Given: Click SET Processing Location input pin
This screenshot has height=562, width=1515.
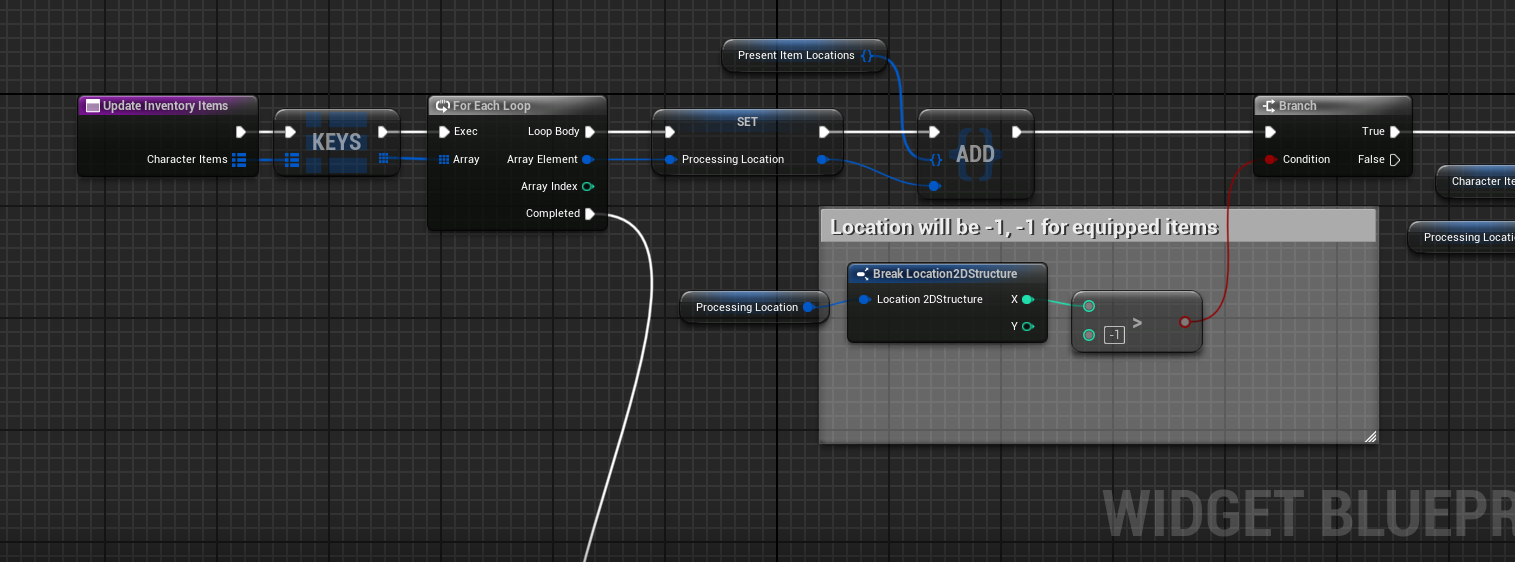Looking at the screenshot, I should pos(670,159).
